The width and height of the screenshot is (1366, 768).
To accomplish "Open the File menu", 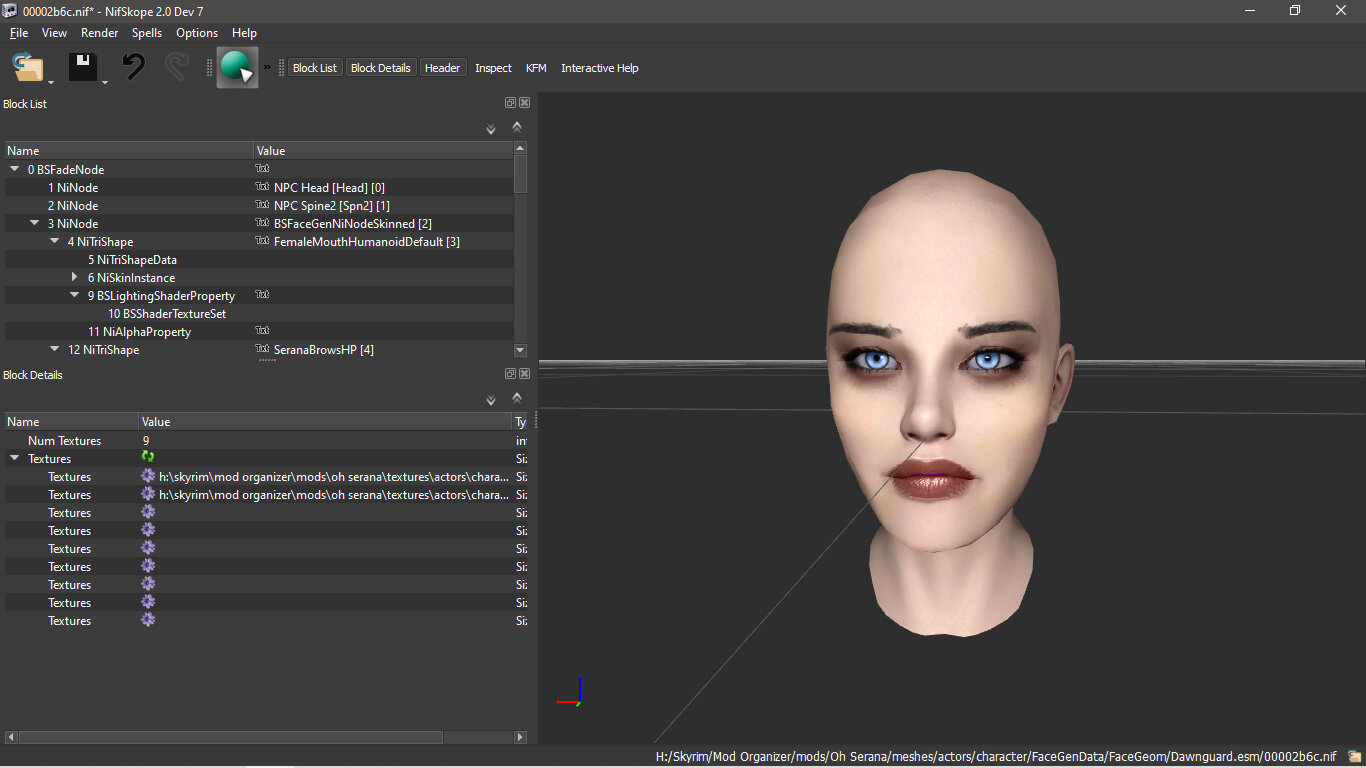I will tap(19, 33).
